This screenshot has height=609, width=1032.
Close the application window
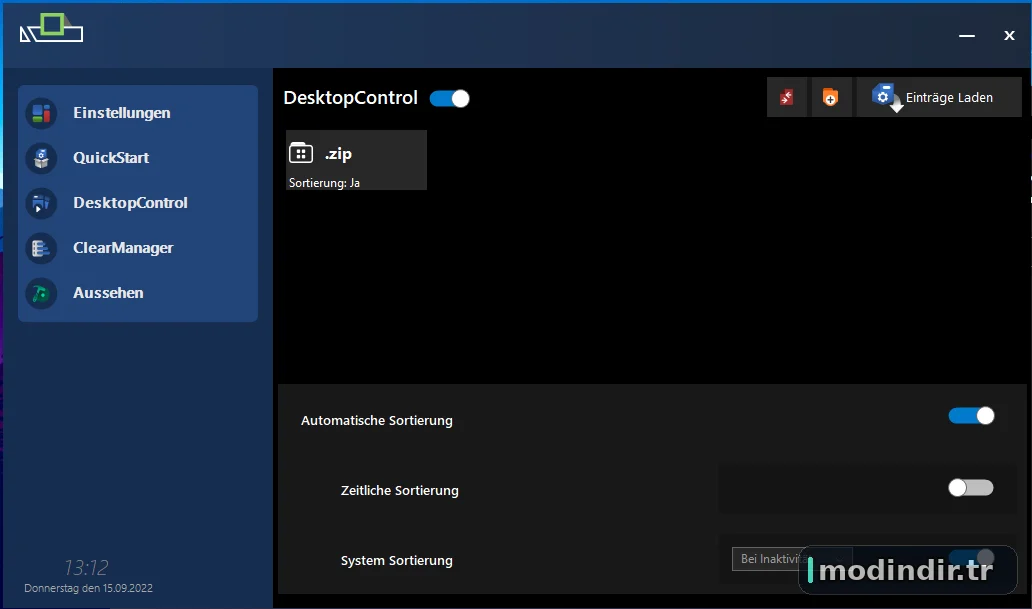point(1009,36)
